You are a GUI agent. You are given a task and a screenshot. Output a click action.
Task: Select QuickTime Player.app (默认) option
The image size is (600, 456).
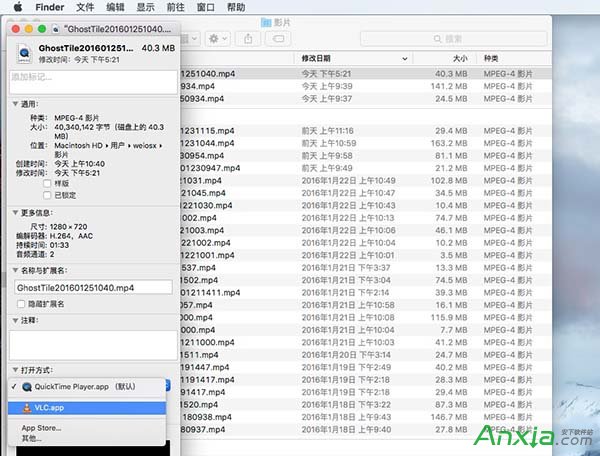(x=87, y=387)
